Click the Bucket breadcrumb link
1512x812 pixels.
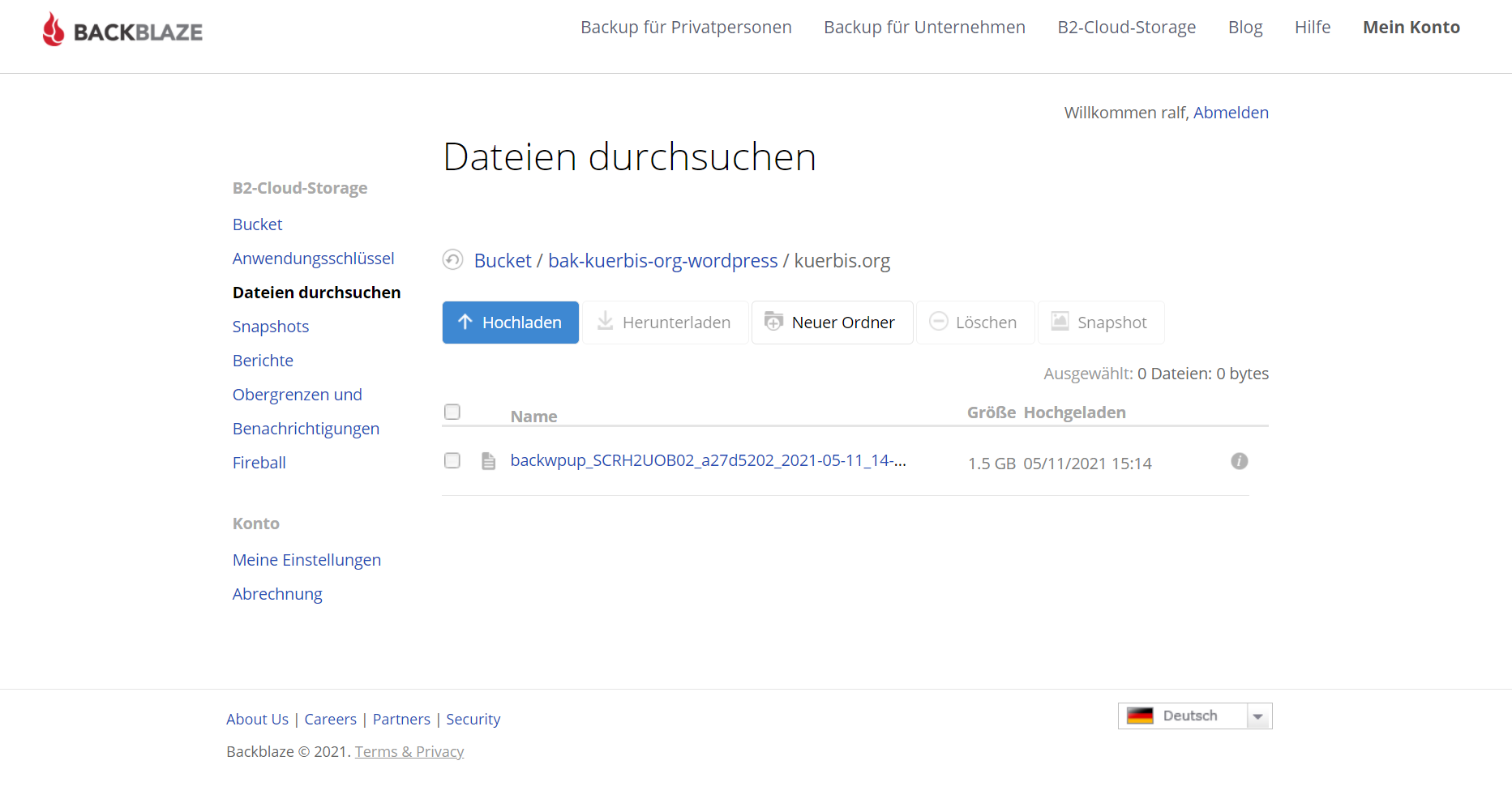click(503, 261)
